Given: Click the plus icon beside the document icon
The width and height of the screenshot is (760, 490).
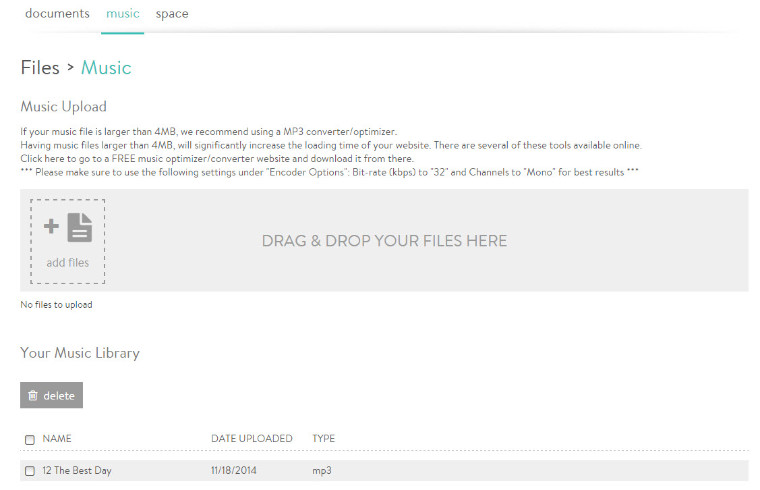Looking at the screenshot, I should point(51,226).
